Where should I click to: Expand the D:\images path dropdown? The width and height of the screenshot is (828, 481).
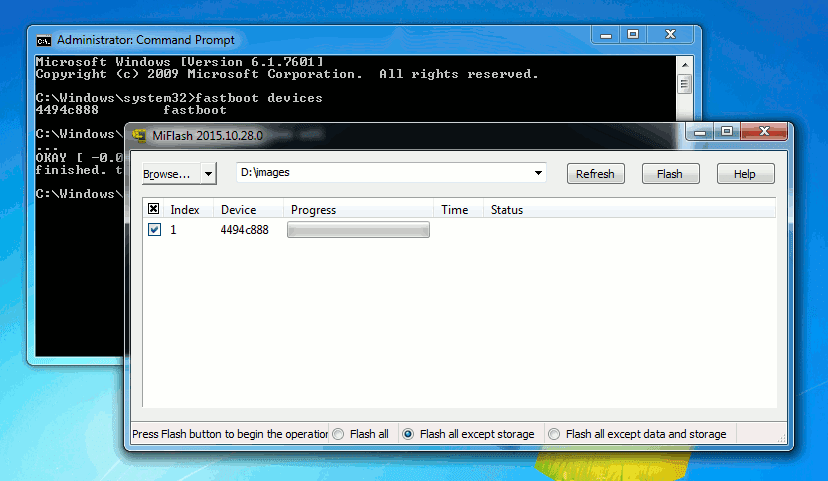(538, 173)
